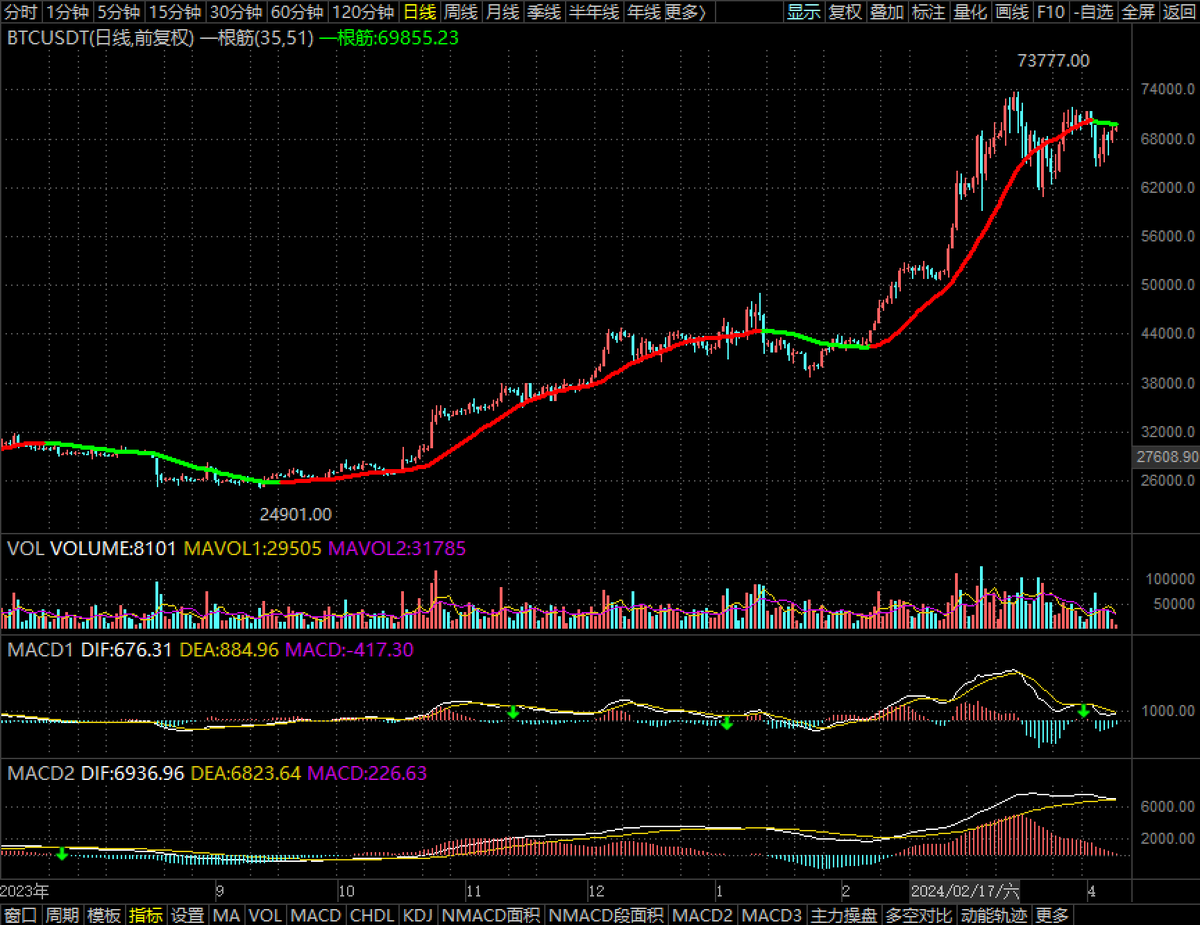Choose the 60分钟 timeframe
The image size is (1200, 925).
pyautogui.click(x=298, y=12)
